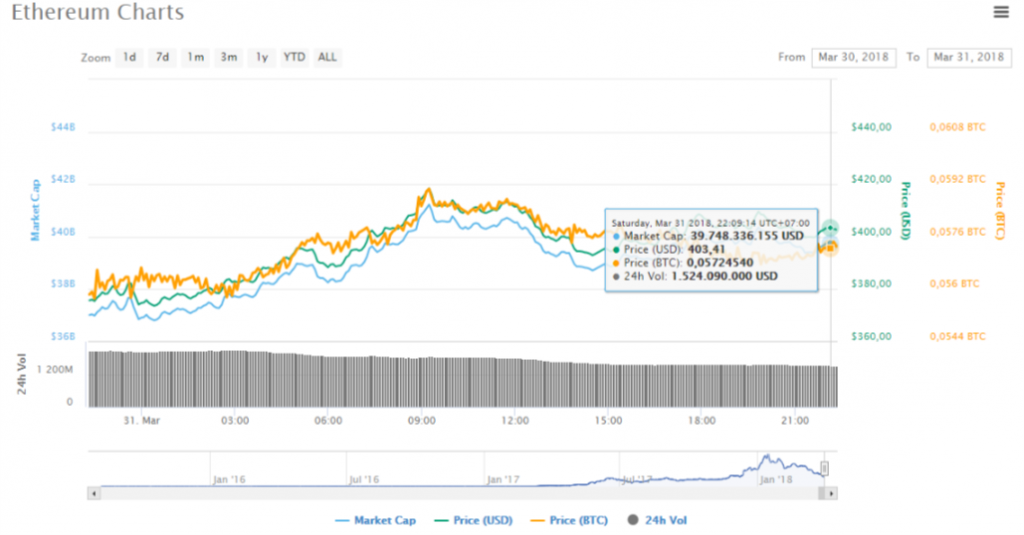The height and width of the screenshot is (535, 1024).
Task: Select the 1d zoom range
Action: point(129,57)
